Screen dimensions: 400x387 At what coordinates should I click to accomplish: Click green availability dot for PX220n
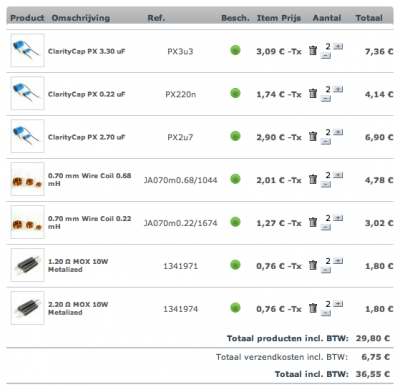[x=235, y=93]
